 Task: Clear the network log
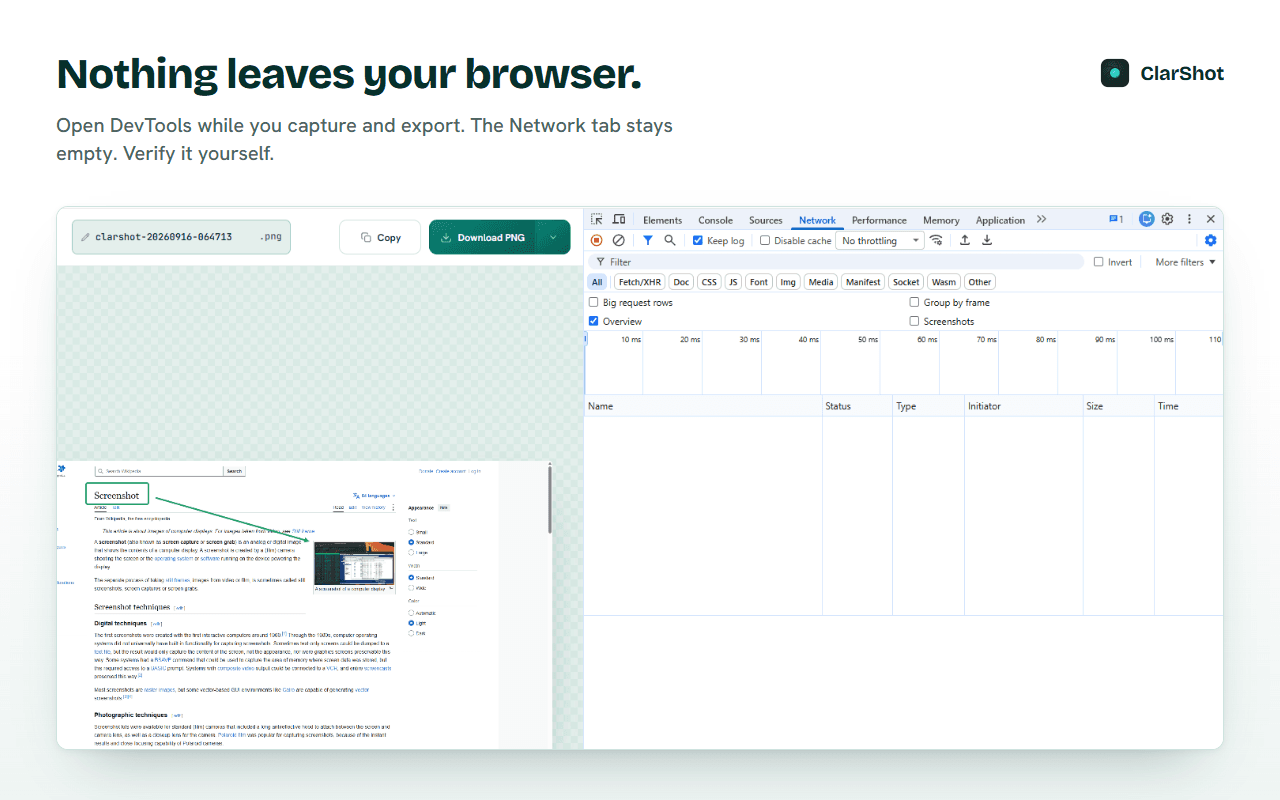point(618,240)
